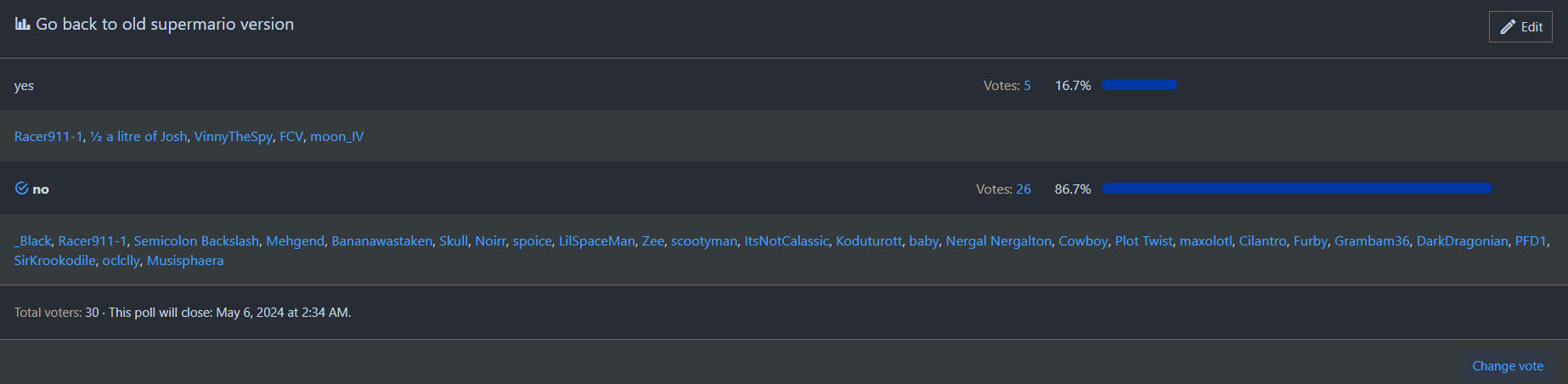
Task: Click the no option progress bar
Action: coord(1296,189)
